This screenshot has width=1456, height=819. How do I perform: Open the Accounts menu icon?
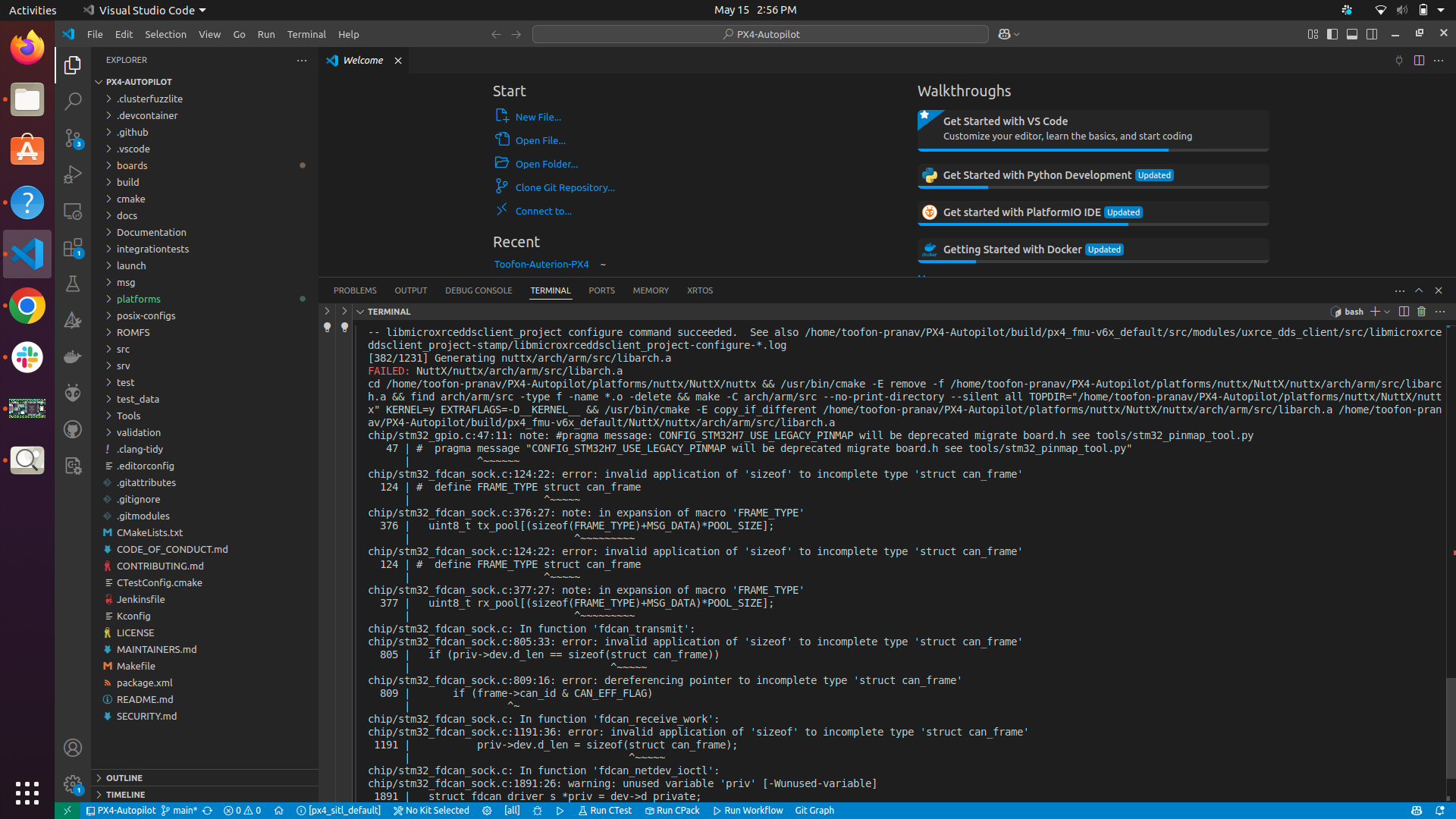[x=73, y=748]
